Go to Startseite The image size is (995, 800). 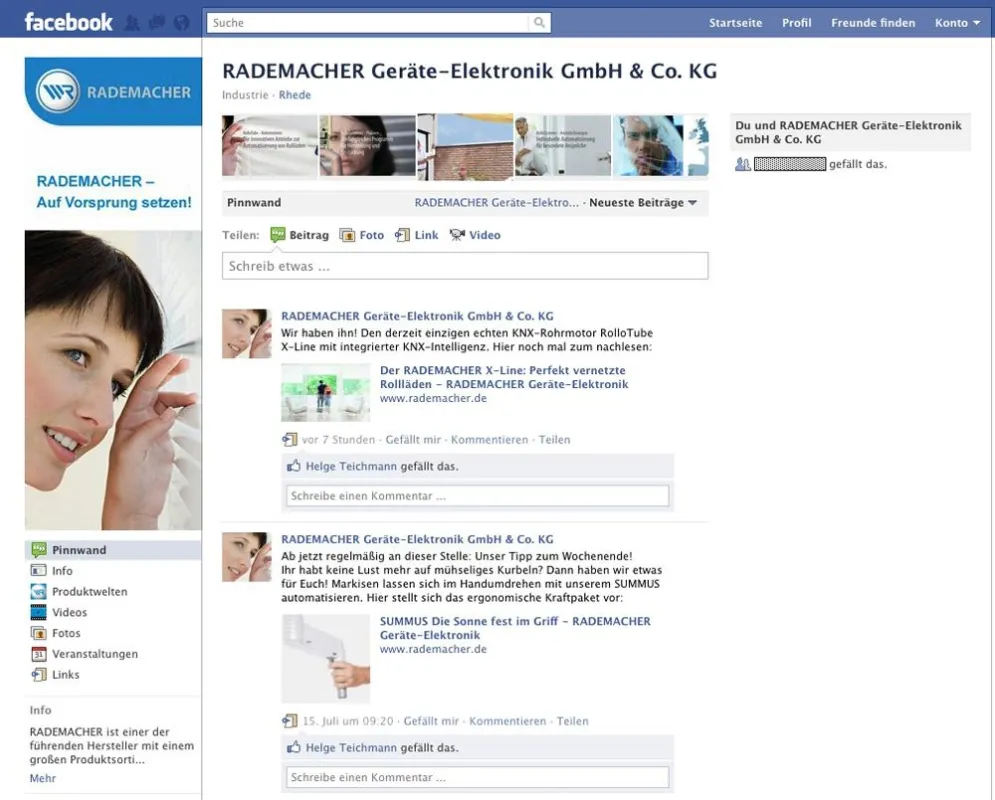click(x=735, y=23)
